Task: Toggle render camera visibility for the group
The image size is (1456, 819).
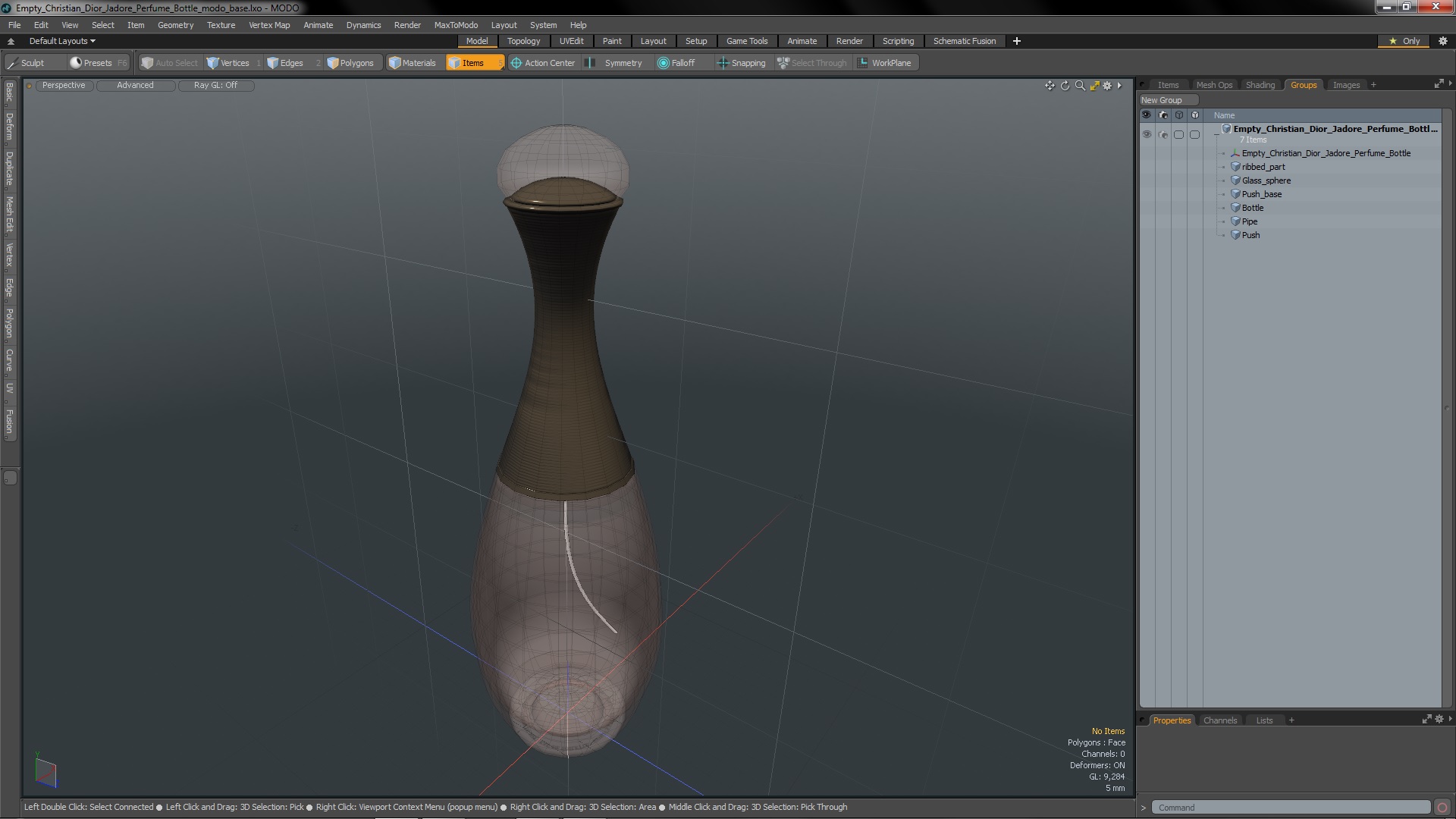Action: 1163,134
